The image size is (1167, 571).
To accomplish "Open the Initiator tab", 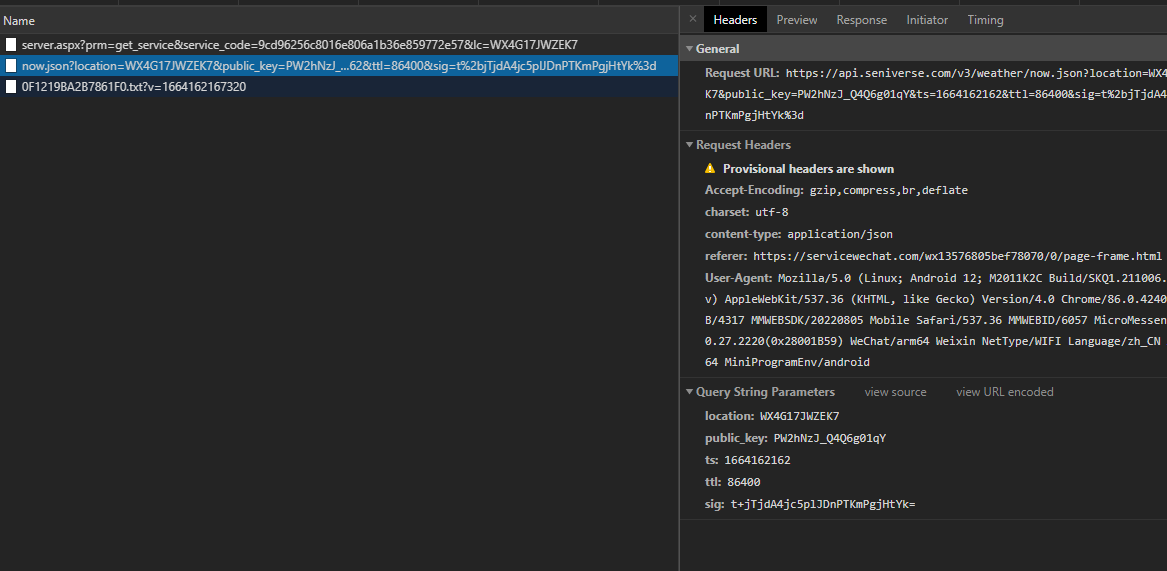I will click(x=927, y=20).
